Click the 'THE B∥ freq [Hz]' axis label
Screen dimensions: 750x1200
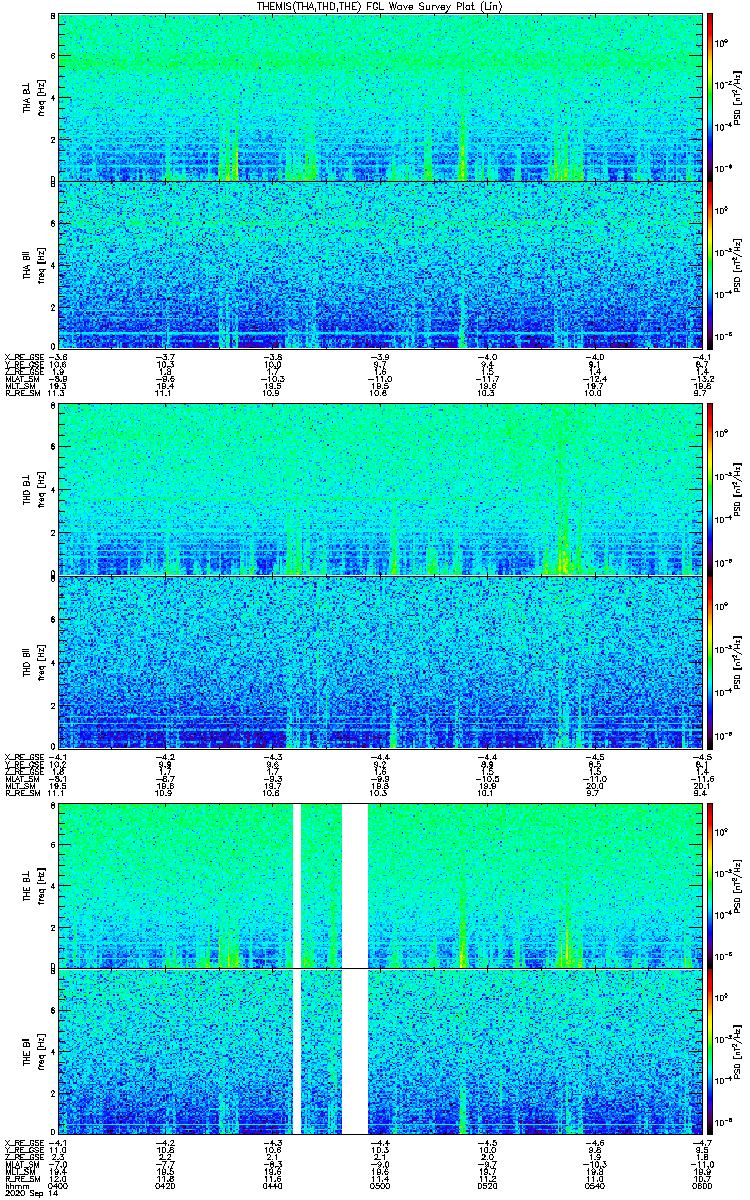click(33, 1053)
